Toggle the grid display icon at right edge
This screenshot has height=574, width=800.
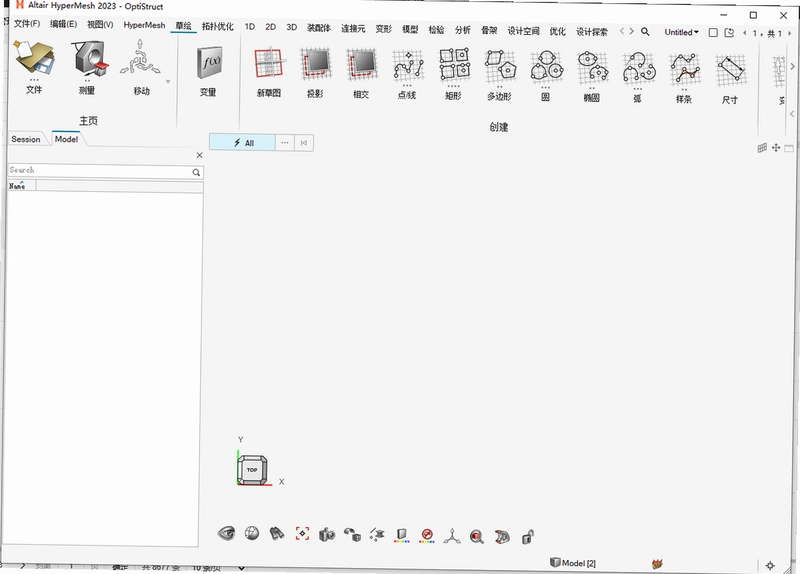(x=762, y=147)
